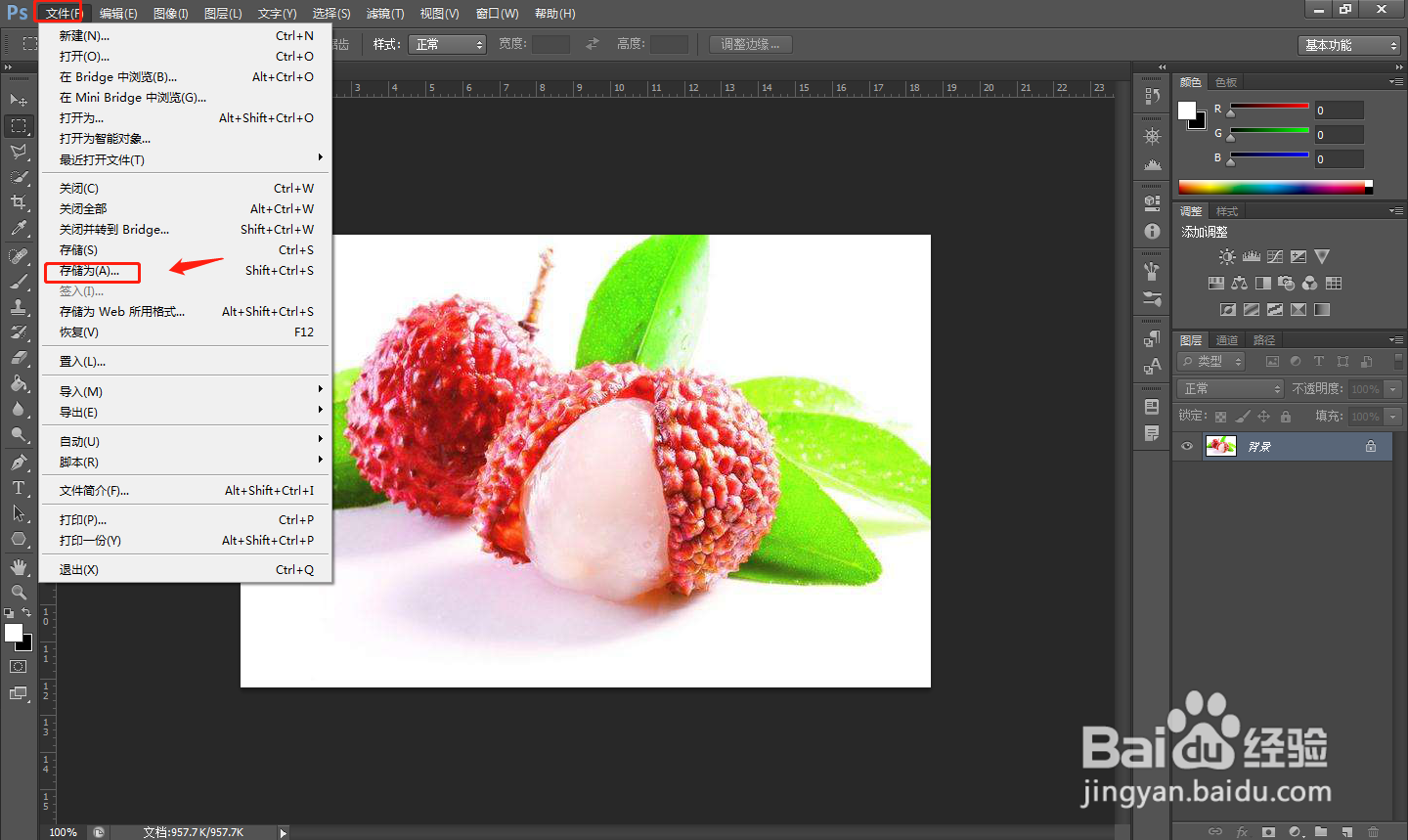Choose 新建(N)... menu entry
Viewport: 1408px width, 840px height.
[x=186, y=35]
